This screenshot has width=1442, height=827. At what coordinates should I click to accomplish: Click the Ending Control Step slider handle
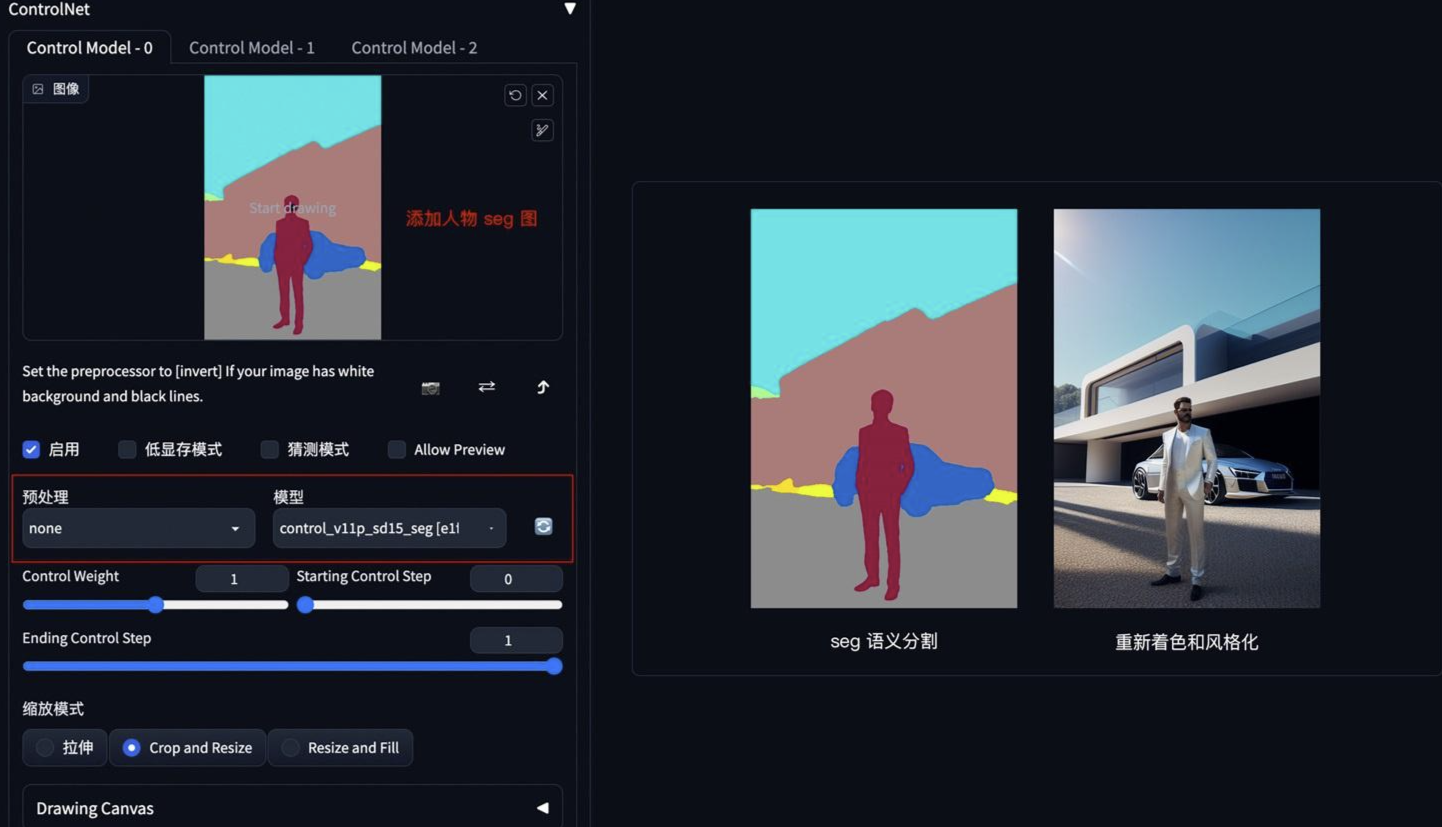click(554, 666)
